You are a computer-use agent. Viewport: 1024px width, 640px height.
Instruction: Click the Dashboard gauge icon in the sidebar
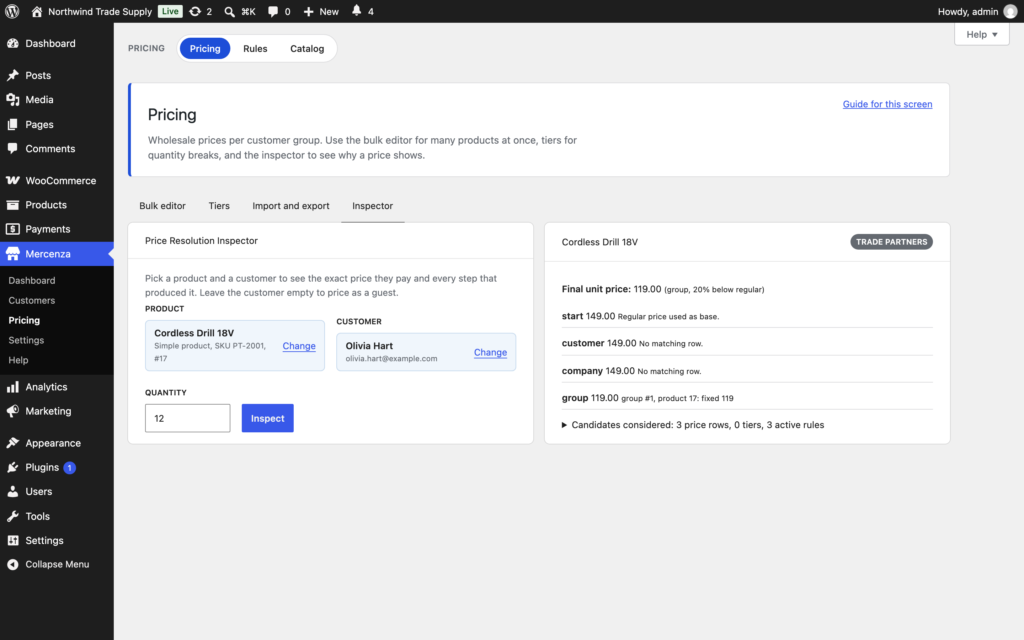click(x=12, y=43)
